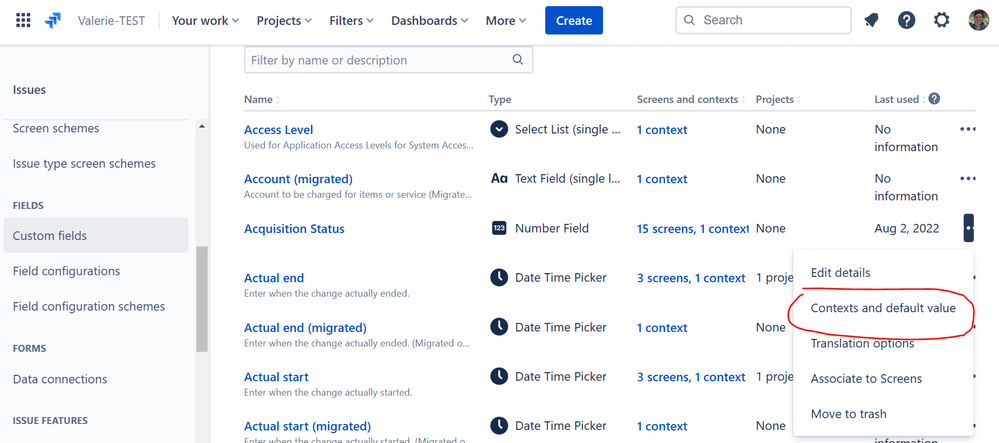The height and width of the screenshot is (443, 999).
Task: Click the sidebar scroll up arrow
Action: (x=202, y=126)
